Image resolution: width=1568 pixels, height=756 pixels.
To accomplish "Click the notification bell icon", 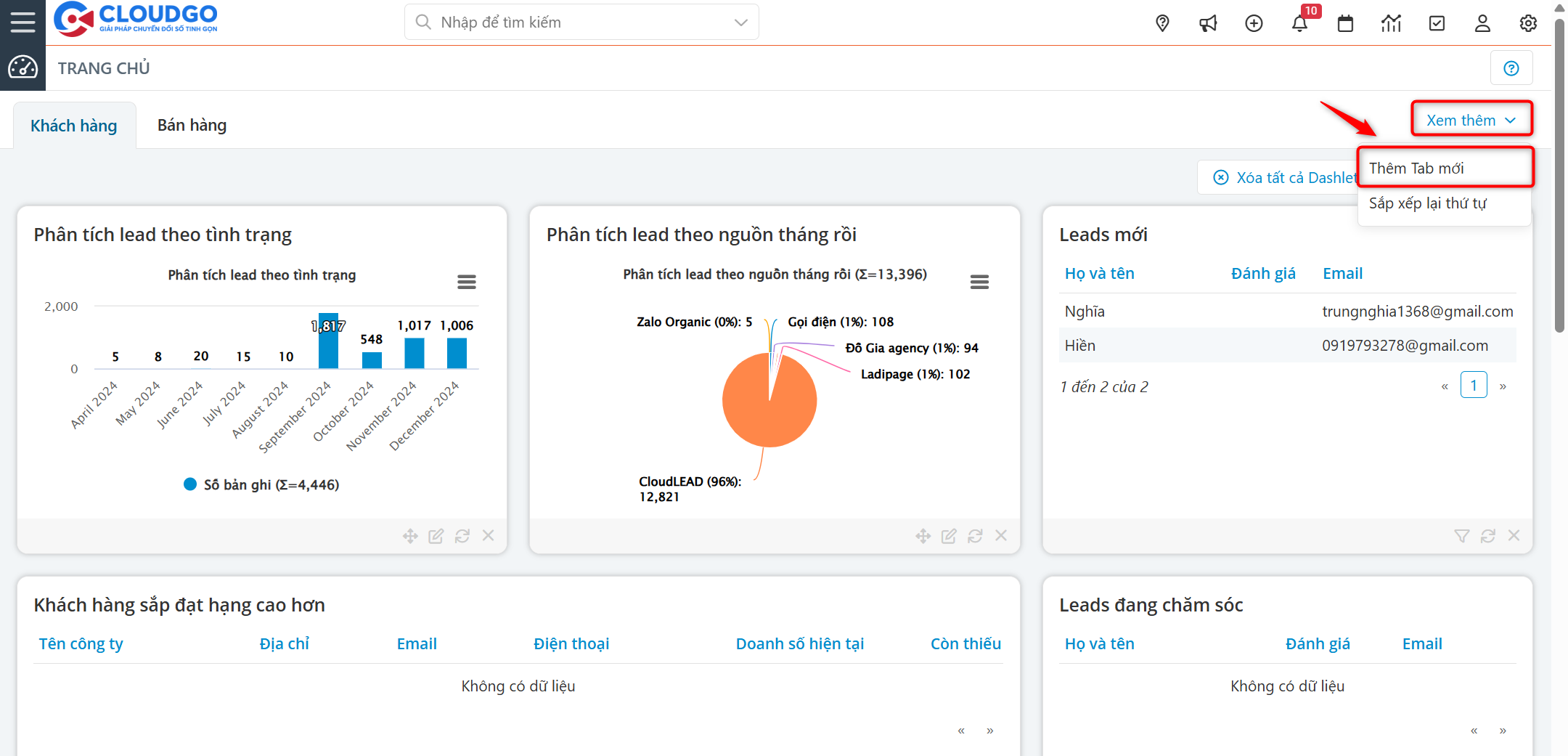I will tap(1299, 23).
